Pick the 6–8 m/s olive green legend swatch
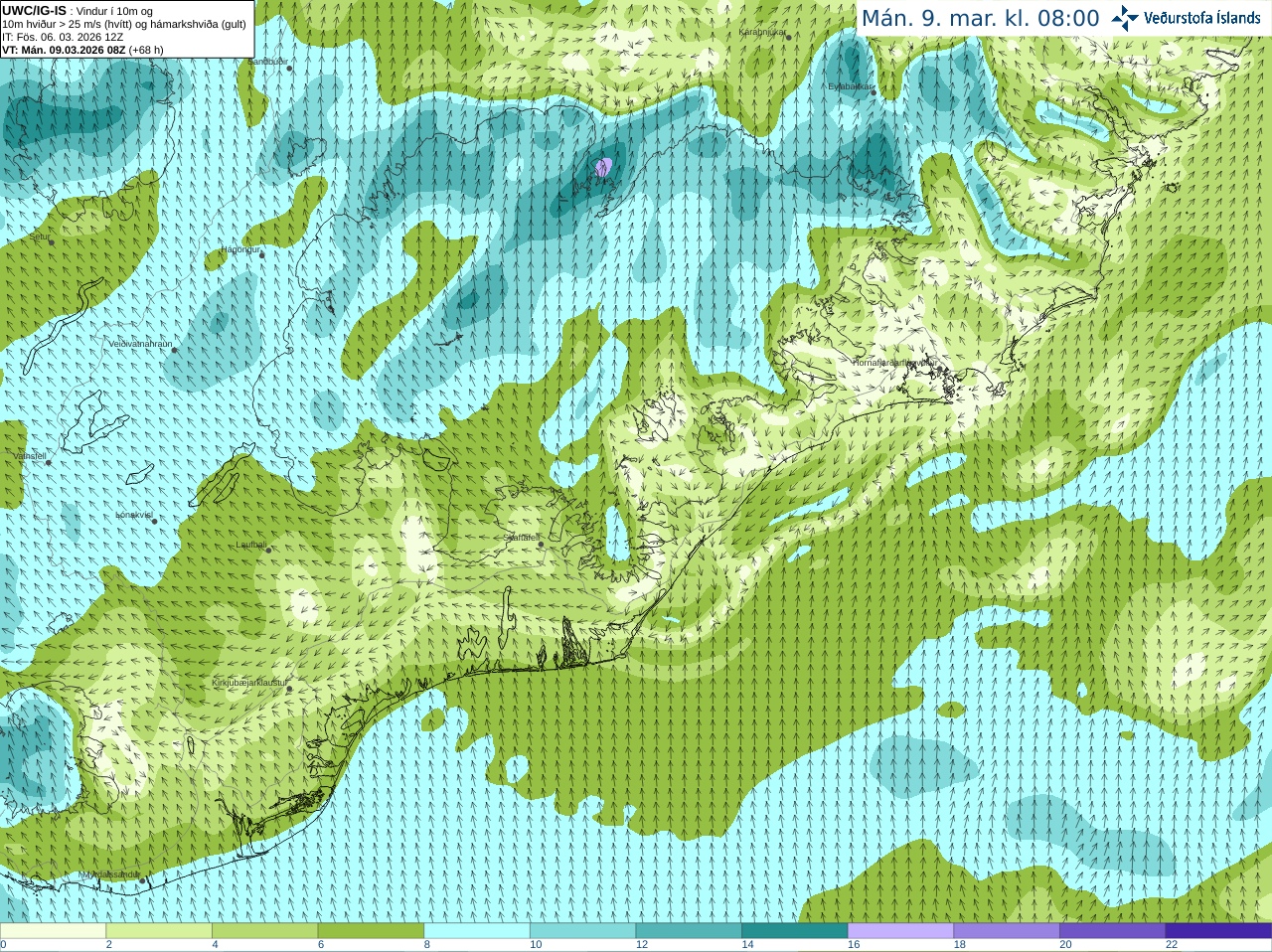Viewport: 1272px width, 952px height. point(371,931)
